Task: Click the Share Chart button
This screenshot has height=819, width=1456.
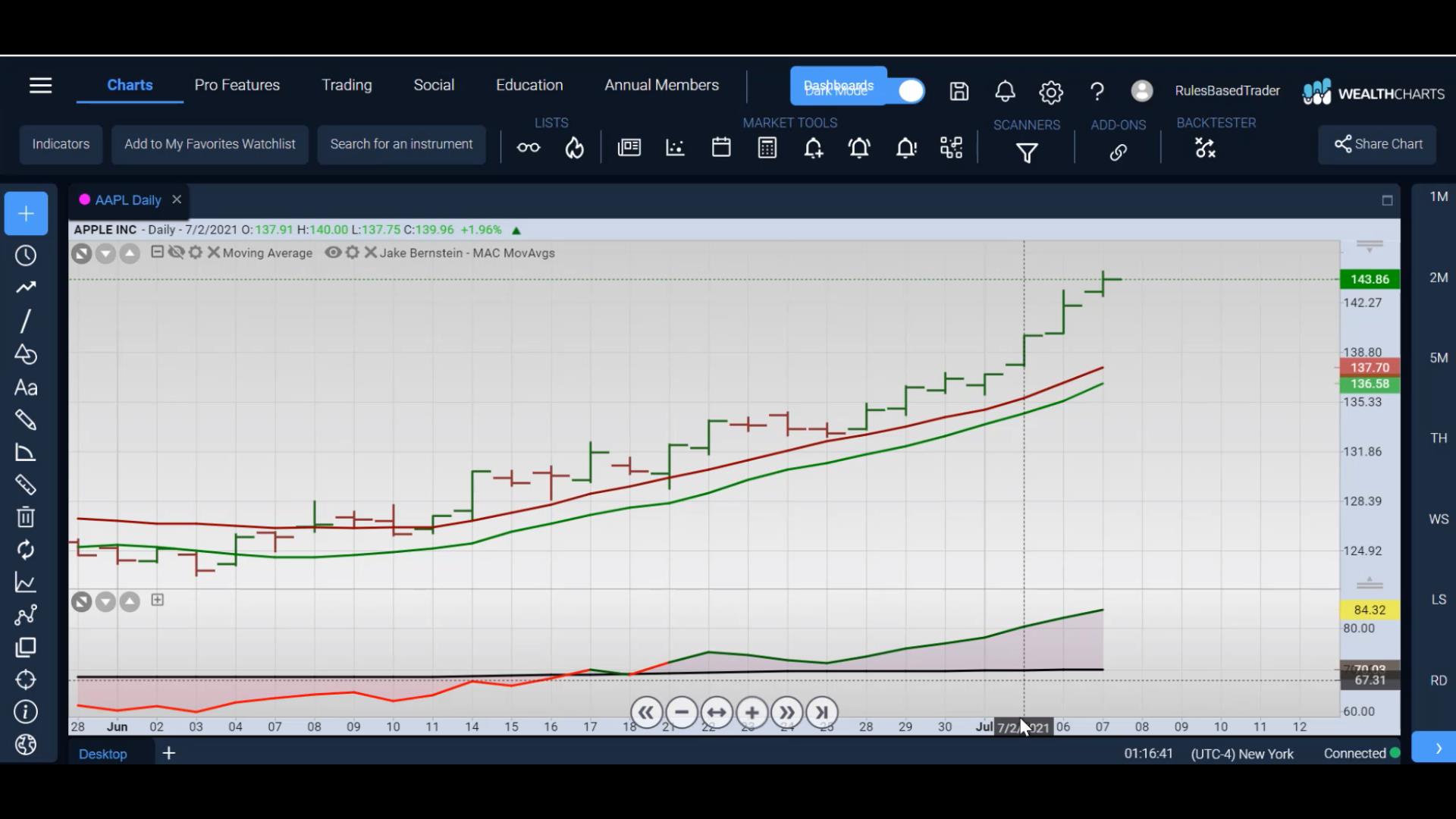Action: pos(1377,144)
